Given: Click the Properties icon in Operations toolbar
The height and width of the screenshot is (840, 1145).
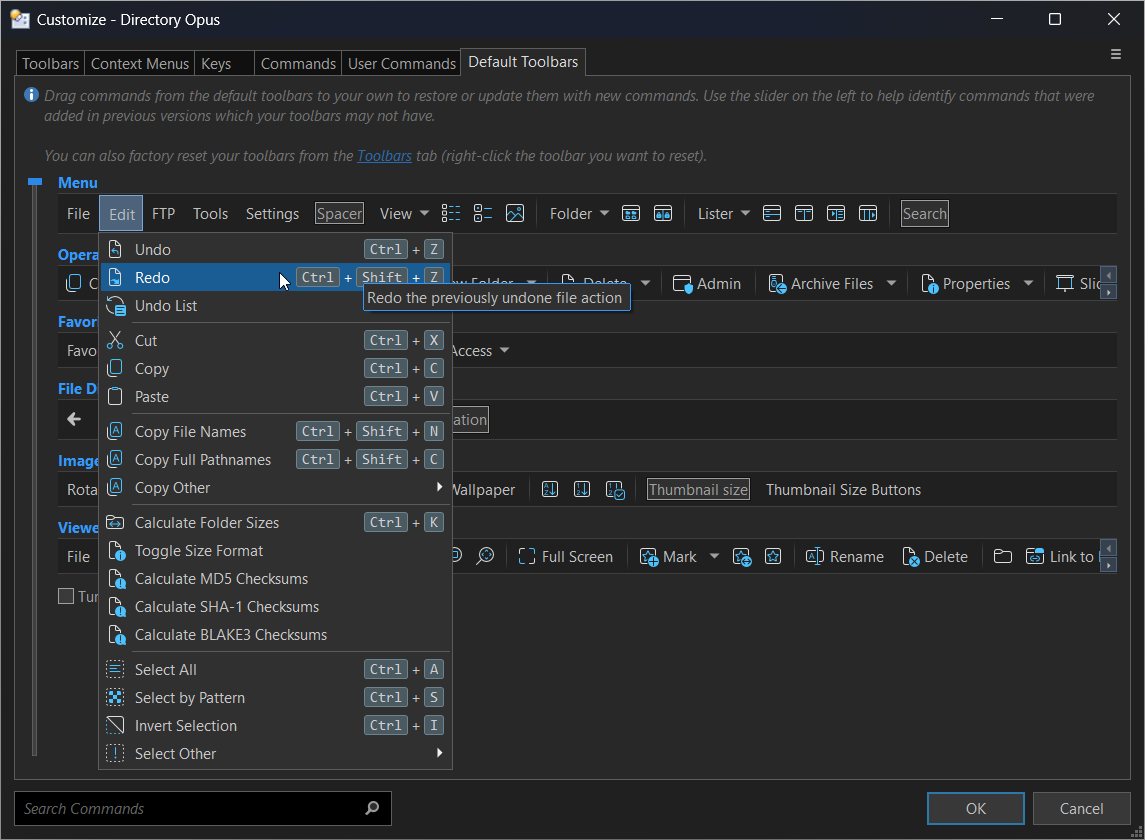Looking at the screenshot, I should pos(929,284).
